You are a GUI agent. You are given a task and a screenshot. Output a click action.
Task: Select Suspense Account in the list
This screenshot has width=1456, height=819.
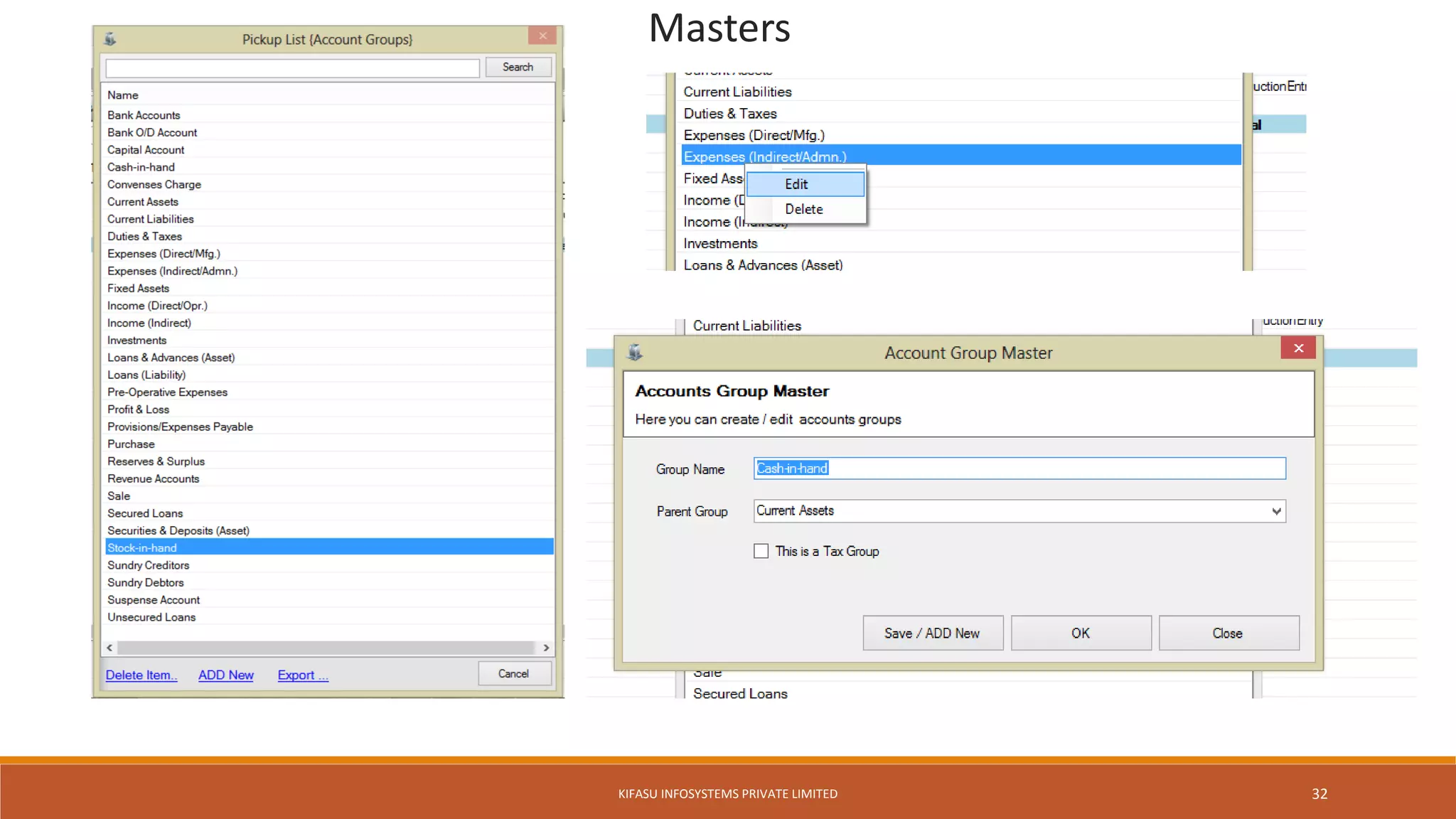pos(329,600)
